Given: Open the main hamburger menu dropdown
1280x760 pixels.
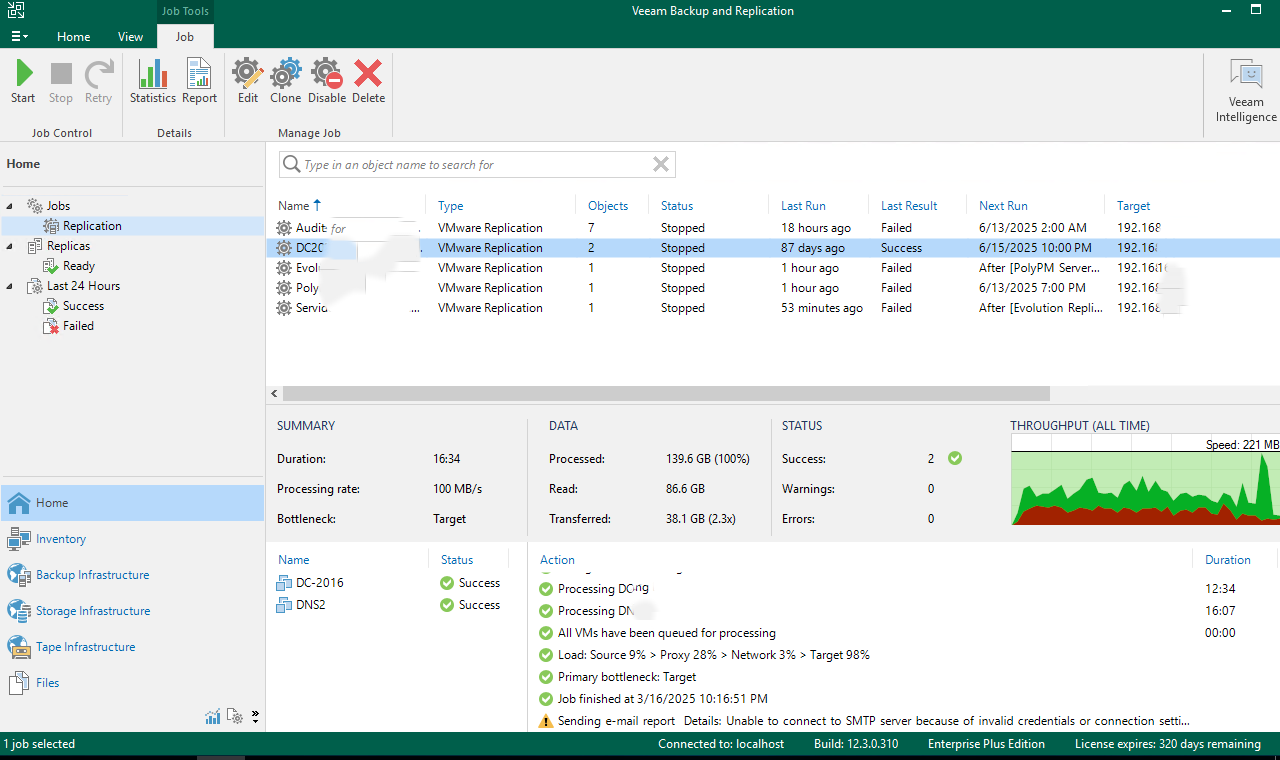Looking at the screenshot, I should pos(19,37).
